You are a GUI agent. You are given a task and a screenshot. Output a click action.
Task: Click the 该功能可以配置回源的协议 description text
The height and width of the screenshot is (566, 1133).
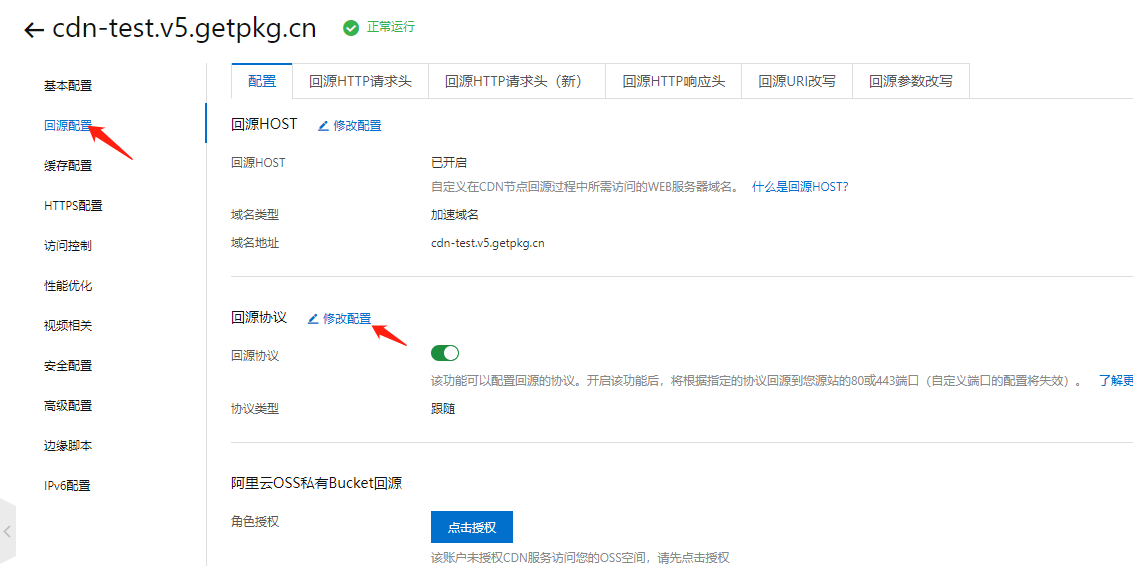(757, 381)
